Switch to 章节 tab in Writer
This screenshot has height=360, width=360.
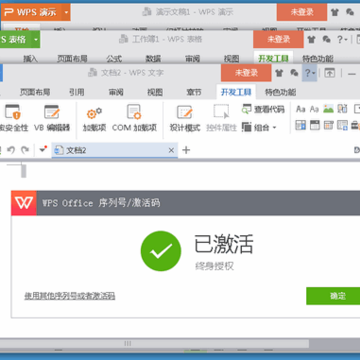[x=194, y=92]
